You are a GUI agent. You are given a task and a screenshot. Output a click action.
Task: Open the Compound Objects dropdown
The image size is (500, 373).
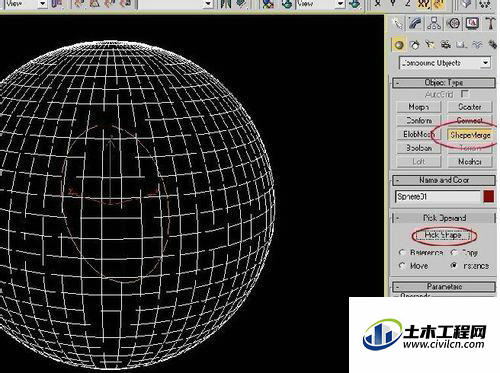[x=445, y=63]
